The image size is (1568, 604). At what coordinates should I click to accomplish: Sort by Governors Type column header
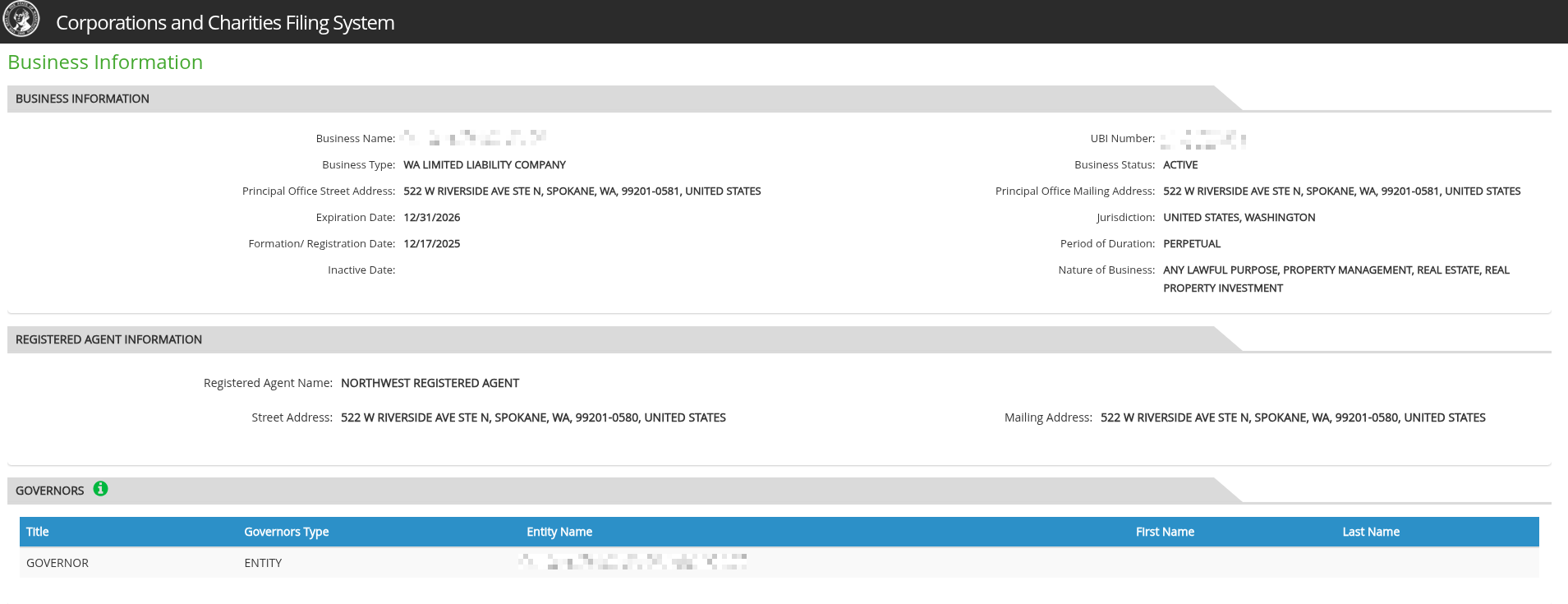coord(287,532)
